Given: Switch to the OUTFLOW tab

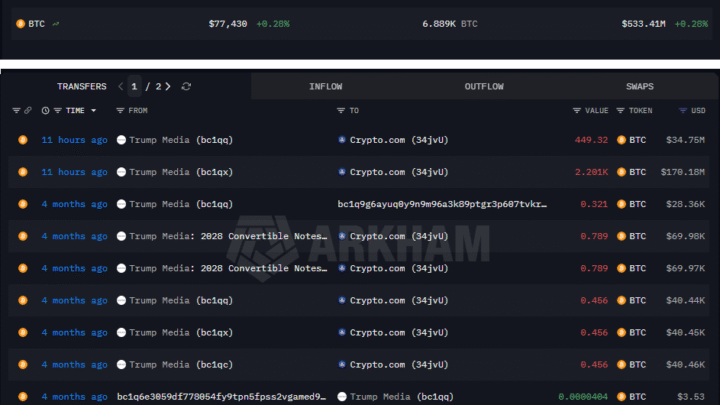Looking at the screenshot, I should [484, 86].
